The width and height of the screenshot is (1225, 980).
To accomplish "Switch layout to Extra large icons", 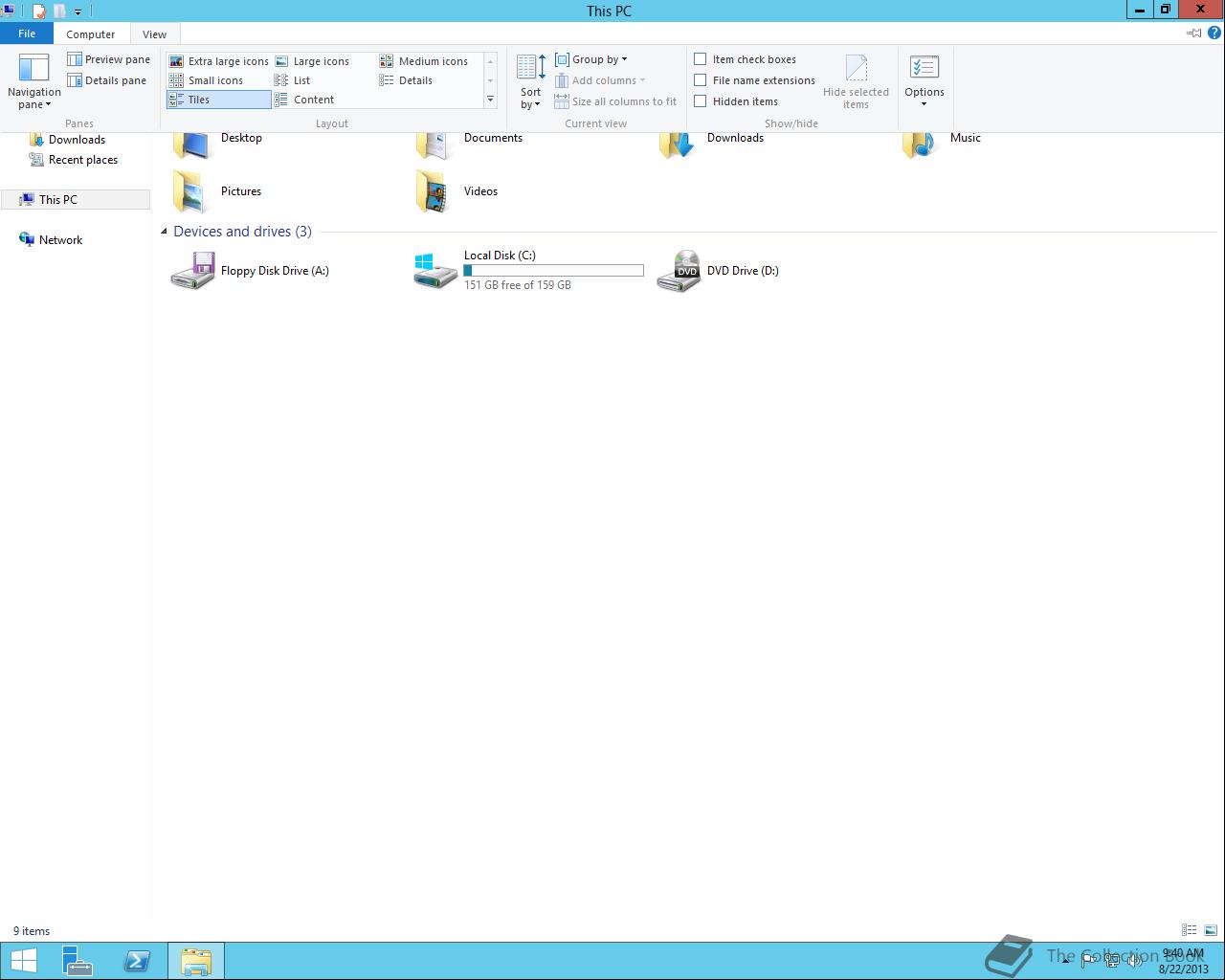I will click(218, 61).
